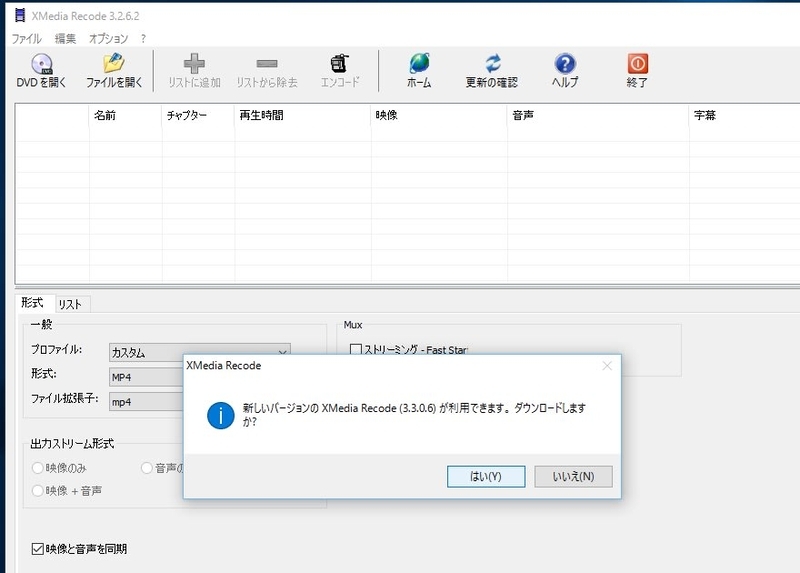
Task: Click the XMedia Recode film icon in title bar
Action: [x=20, y=15]
